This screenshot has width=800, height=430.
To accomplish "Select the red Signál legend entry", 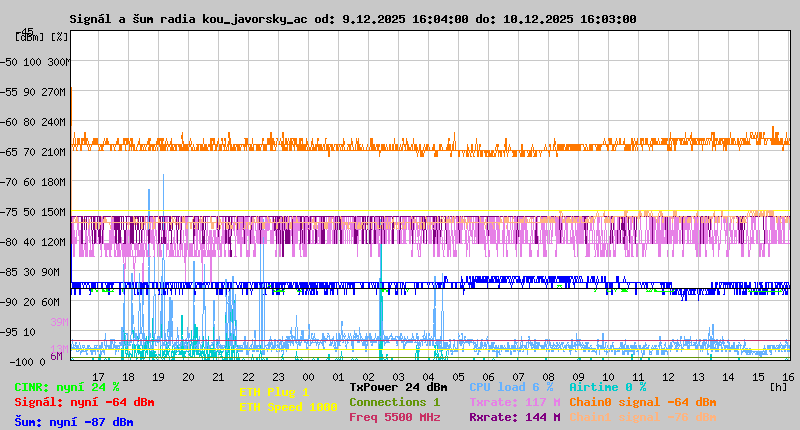I will click(84, 402).
